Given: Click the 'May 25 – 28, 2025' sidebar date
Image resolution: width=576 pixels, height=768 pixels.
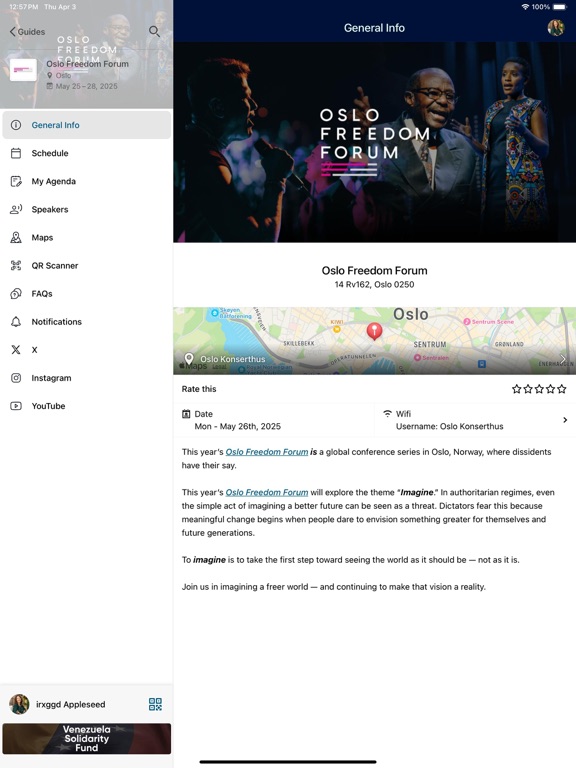Looking at the screenshot, I should 86,86.
